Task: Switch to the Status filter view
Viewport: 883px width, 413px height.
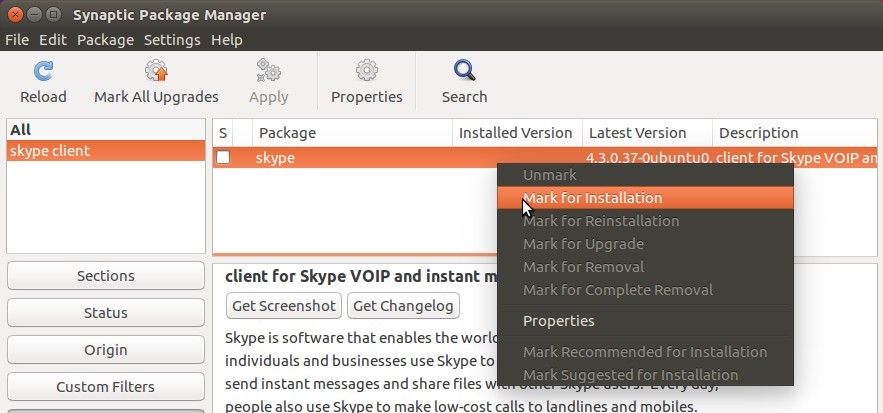Action: pos(106,313)
